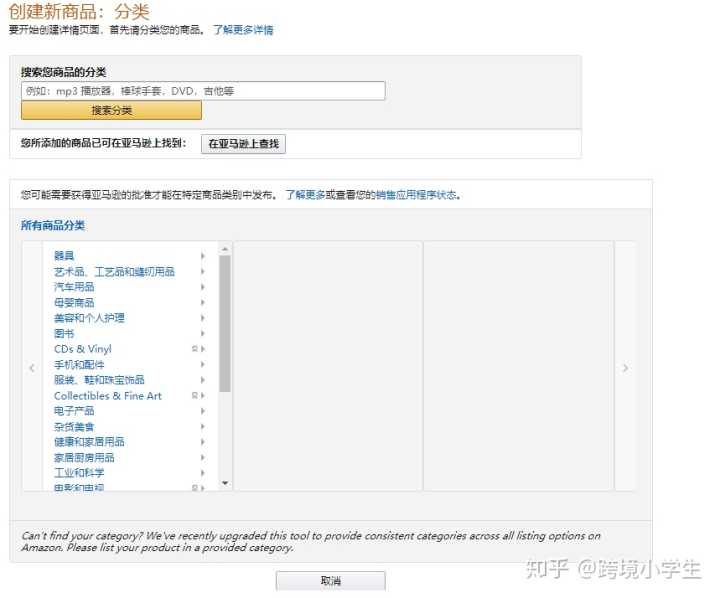Select the 电子产品 category

tap(74, 411)
